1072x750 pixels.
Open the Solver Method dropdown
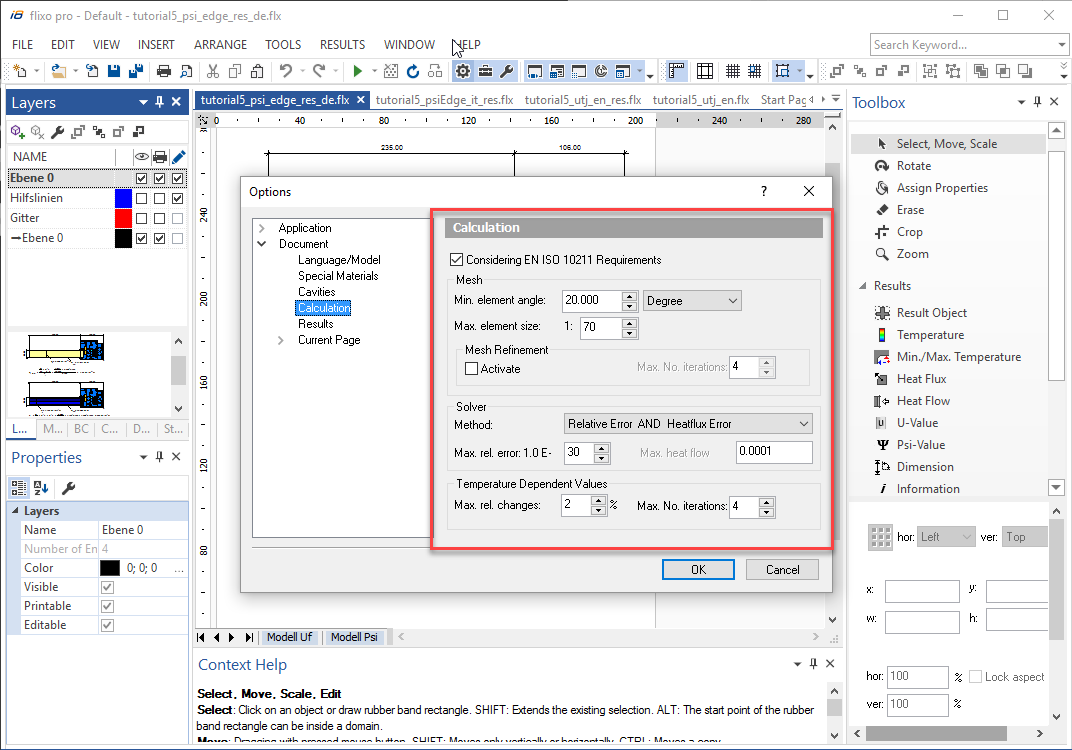point(688,424)
